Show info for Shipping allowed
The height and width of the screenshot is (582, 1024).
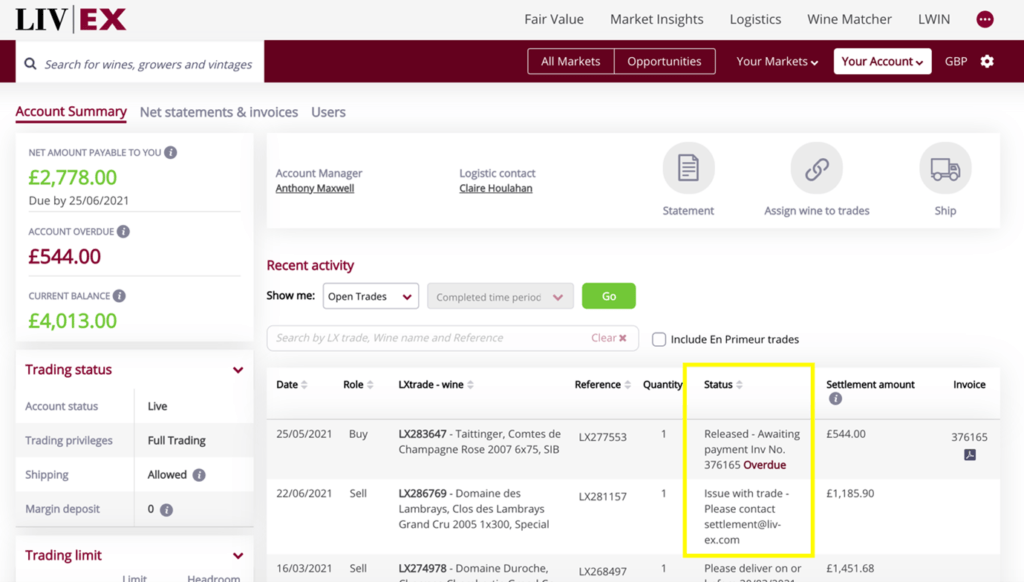point(199,475)
